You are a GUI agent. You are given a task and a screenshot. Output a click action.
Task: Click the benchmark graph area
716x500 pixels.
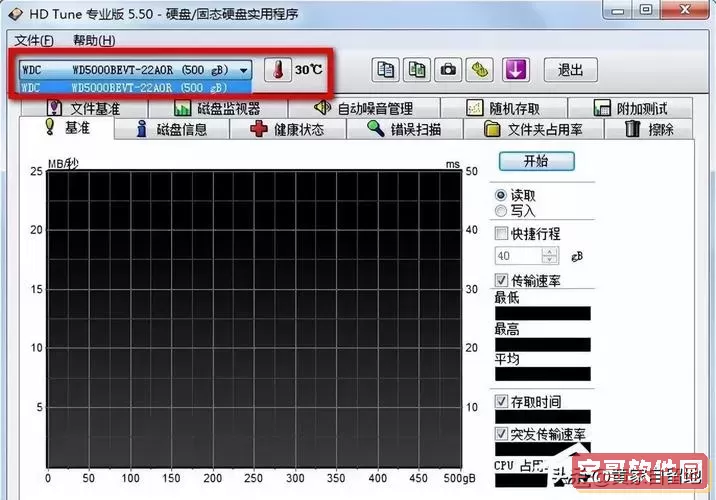tap(254, 319)
